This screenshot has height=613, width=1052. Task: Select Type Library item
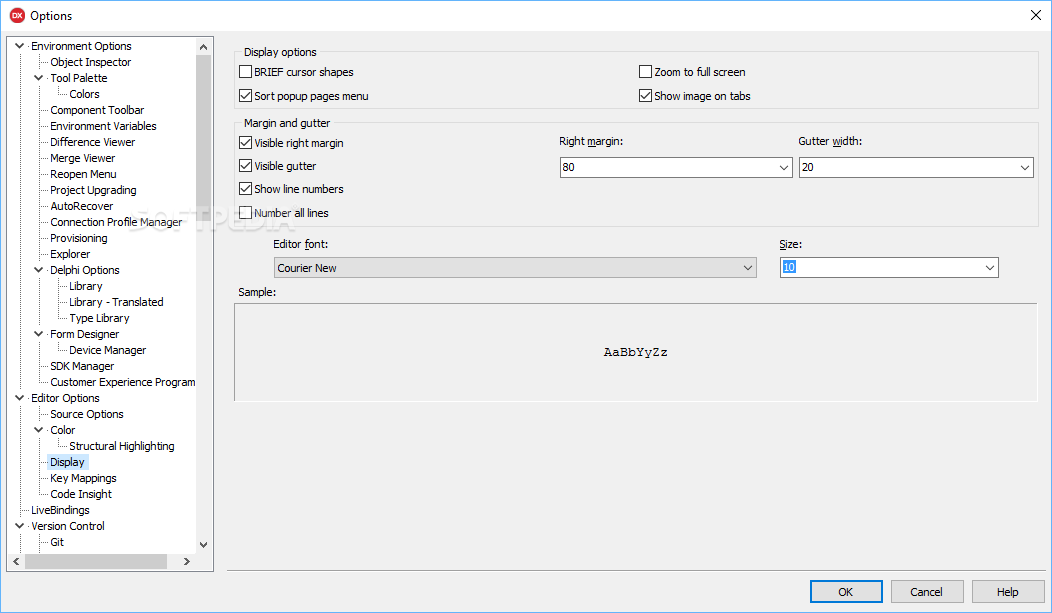(99, 319)
